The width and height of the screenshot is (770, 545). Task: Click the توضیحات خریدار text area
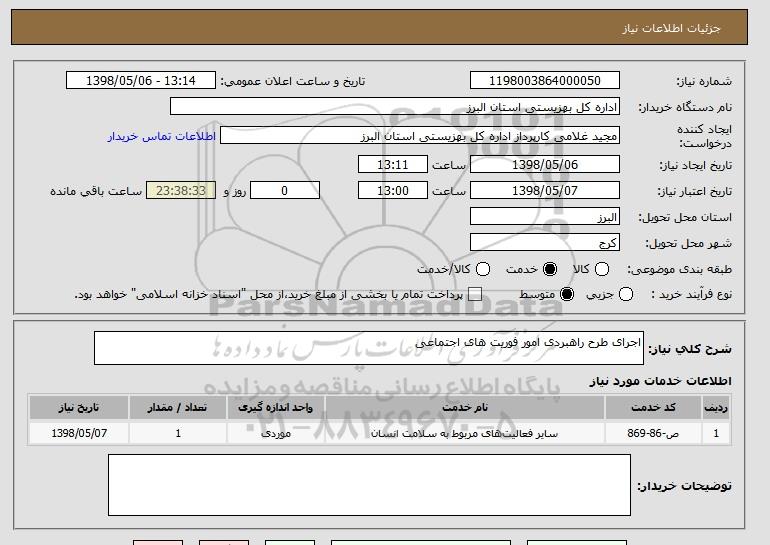[369, 485]
